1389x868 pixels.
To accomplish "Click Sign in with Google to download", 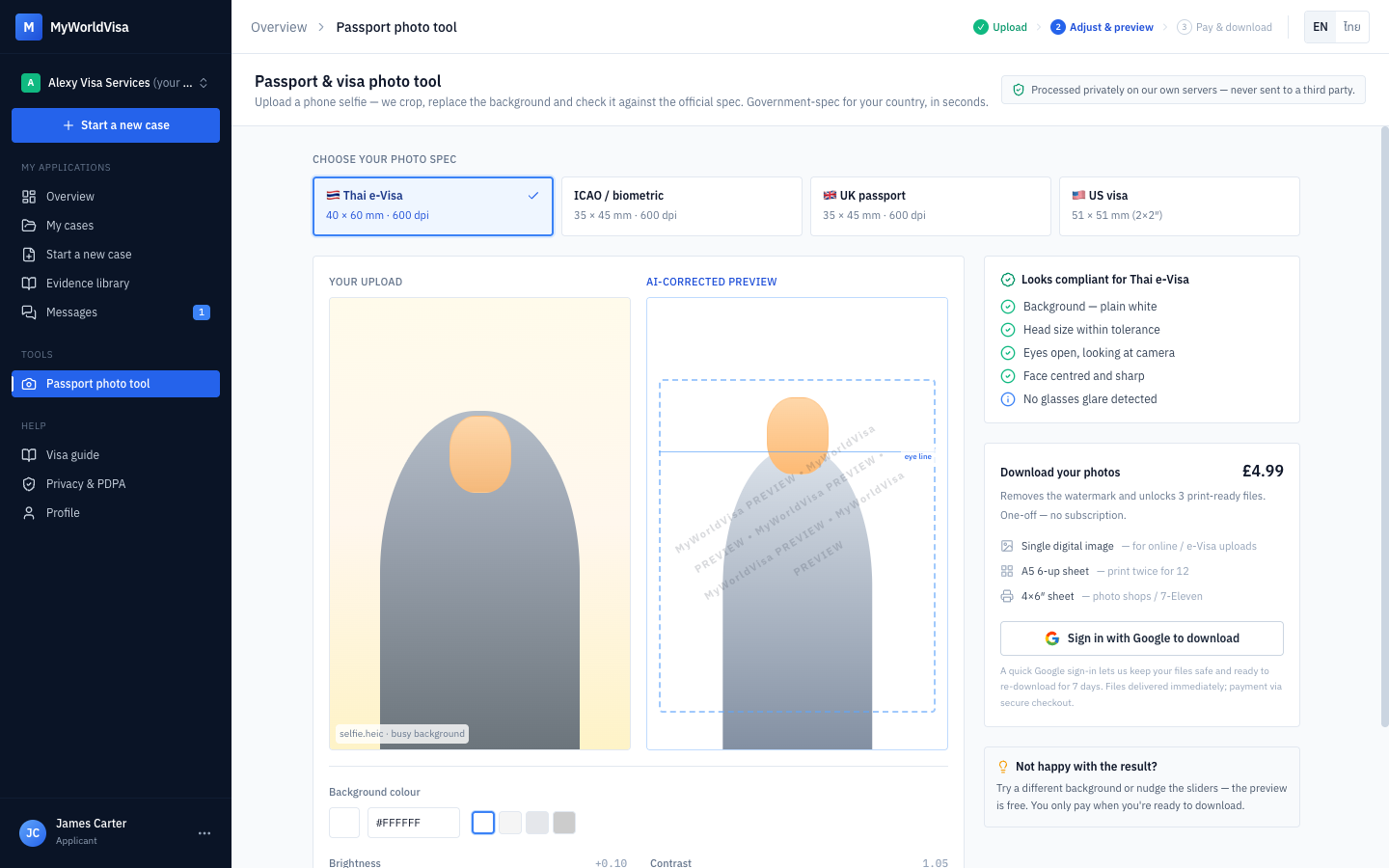I will pos(1142,638).
